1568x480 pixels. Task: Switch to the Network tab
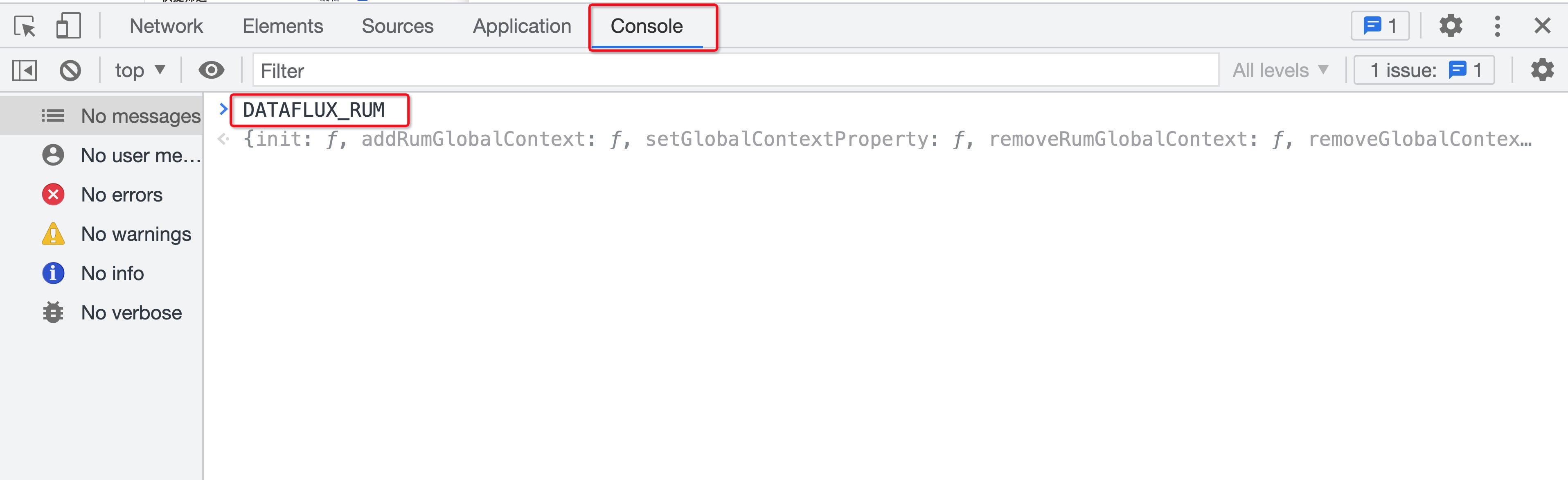pyautogui.click(x=166, y=26)
